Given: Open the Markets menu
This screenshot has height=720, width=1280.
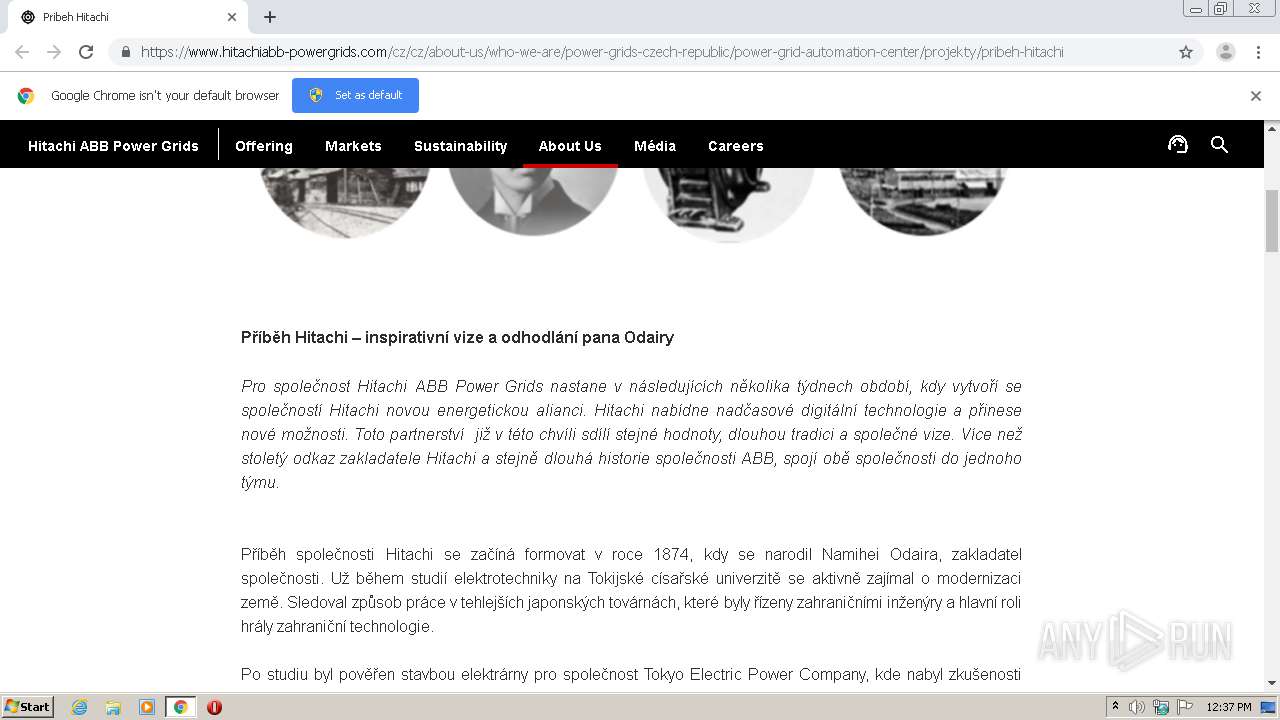Looking at the screenshot, I should click(x=353, y=146).
